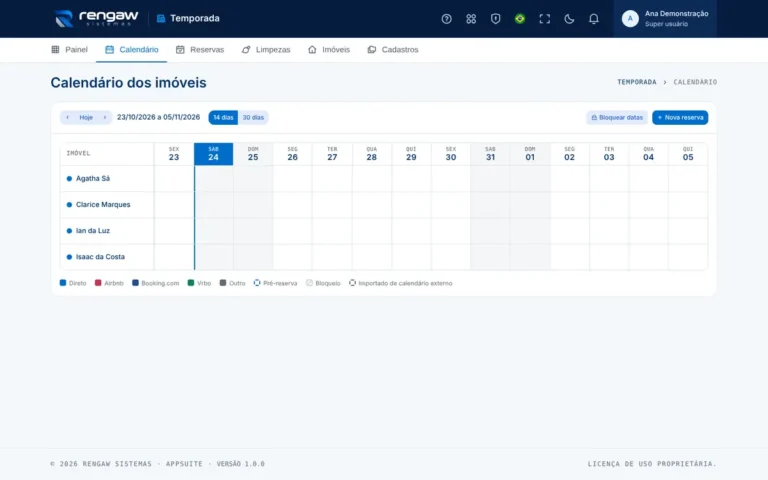Click SEX 23 day header
This screenshot has width=768, height=480.
pyautogui.click(x=174, y=154)
